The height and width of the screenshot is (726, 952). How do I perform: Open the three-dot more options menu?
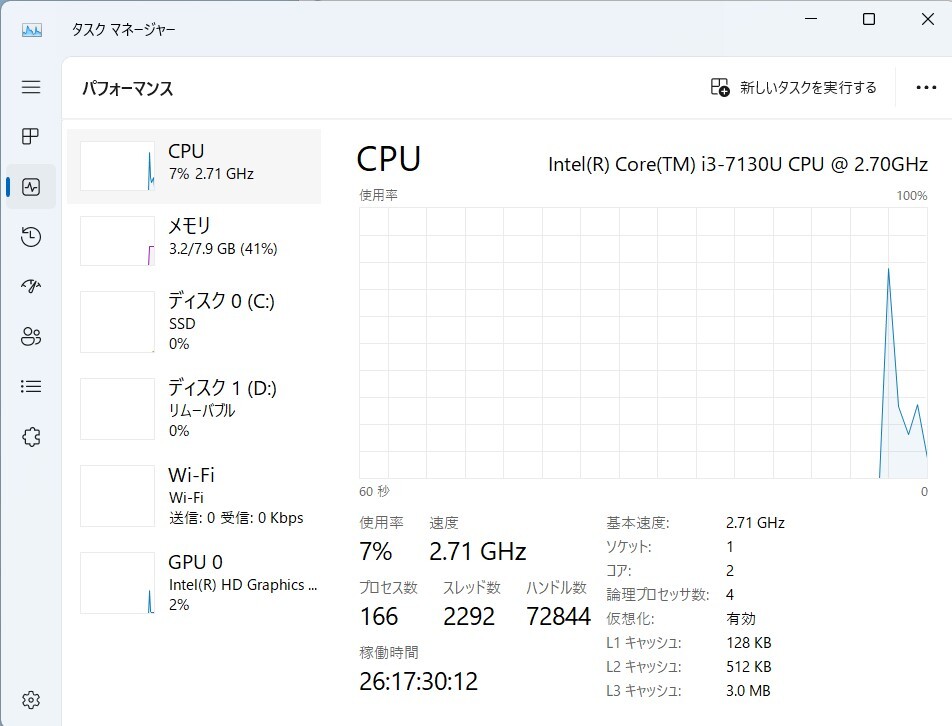point(926,87)
